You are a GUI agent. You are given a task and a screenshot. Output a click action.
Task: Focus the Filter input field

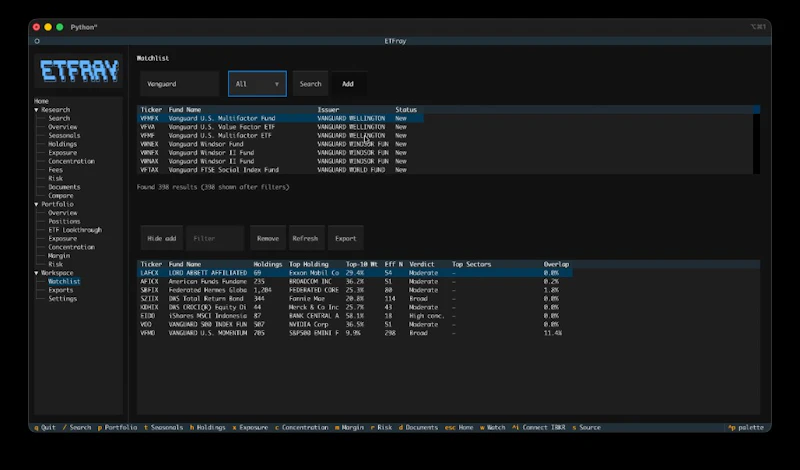(215, 238)
